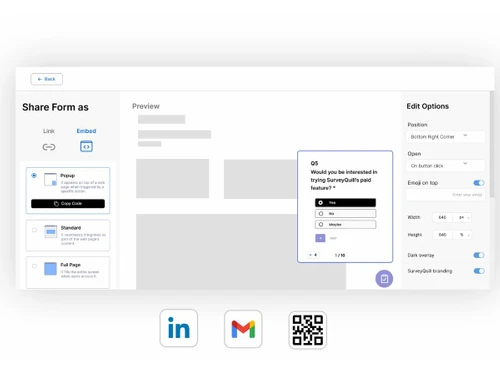The height and width of the screenshot is (375, 500).
Task: Toggle the Dark overlay switch
Action: coord(479,255)
